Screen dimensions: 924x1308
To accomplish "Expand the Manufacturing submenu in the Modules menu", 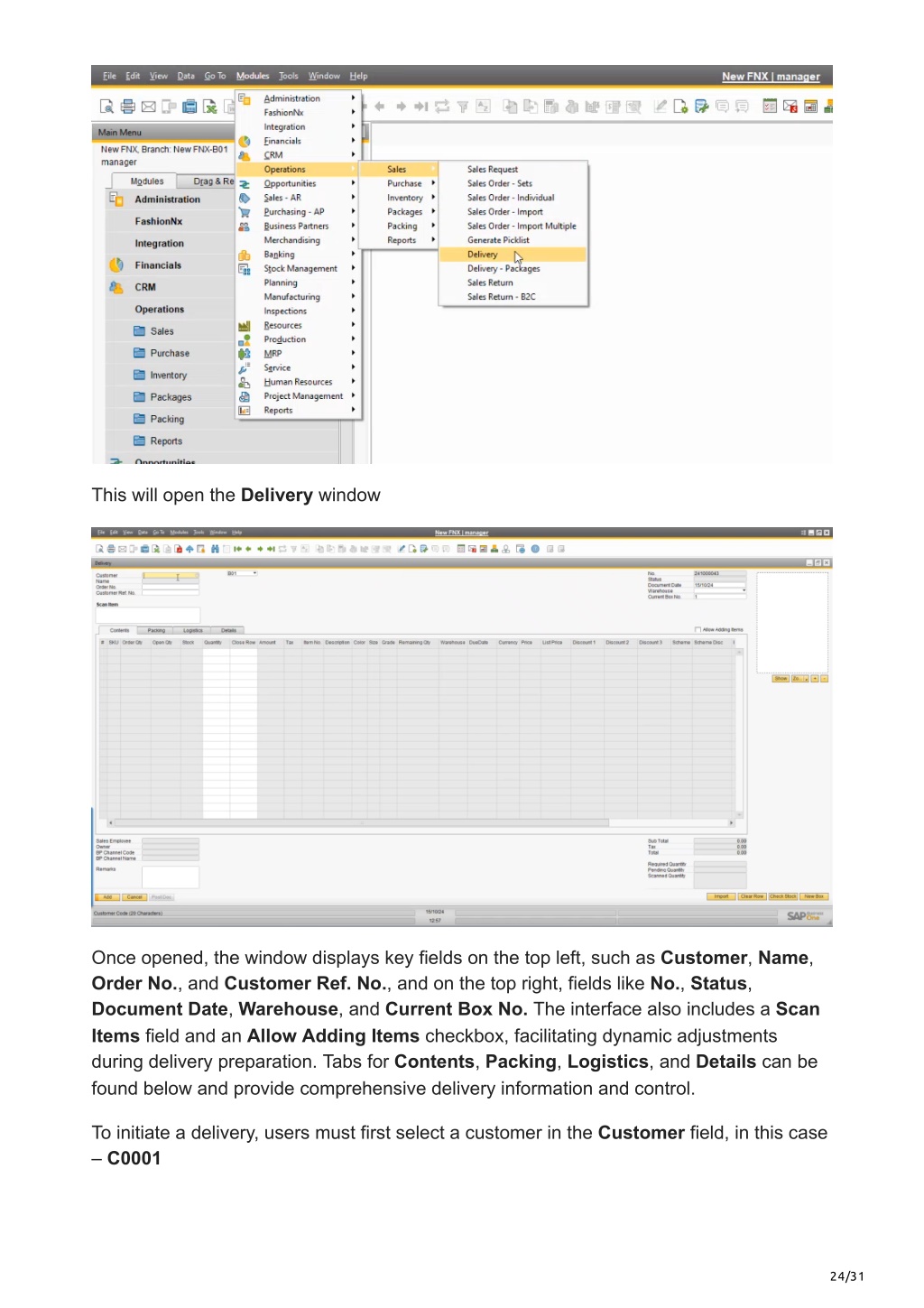I will (299, 297).
